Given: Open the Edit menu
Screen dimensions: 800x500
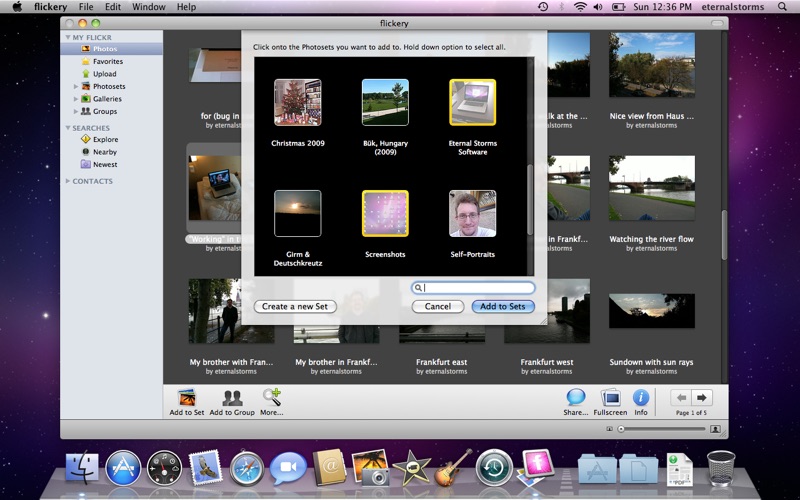Looking at the screenshot, I should pyautogui.click(x=113, y=7).
